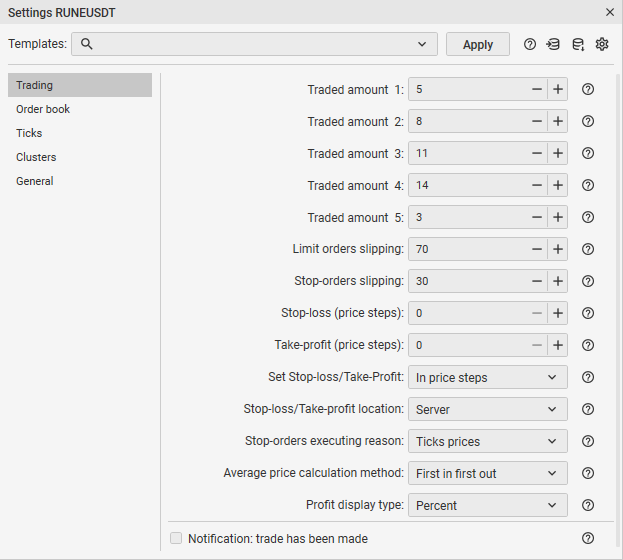Image resolution: width=623 pixels, height=560 pixels.
Task: Open Stop-loss/Take-profit location dropdown
Action: tap(488, 409)
